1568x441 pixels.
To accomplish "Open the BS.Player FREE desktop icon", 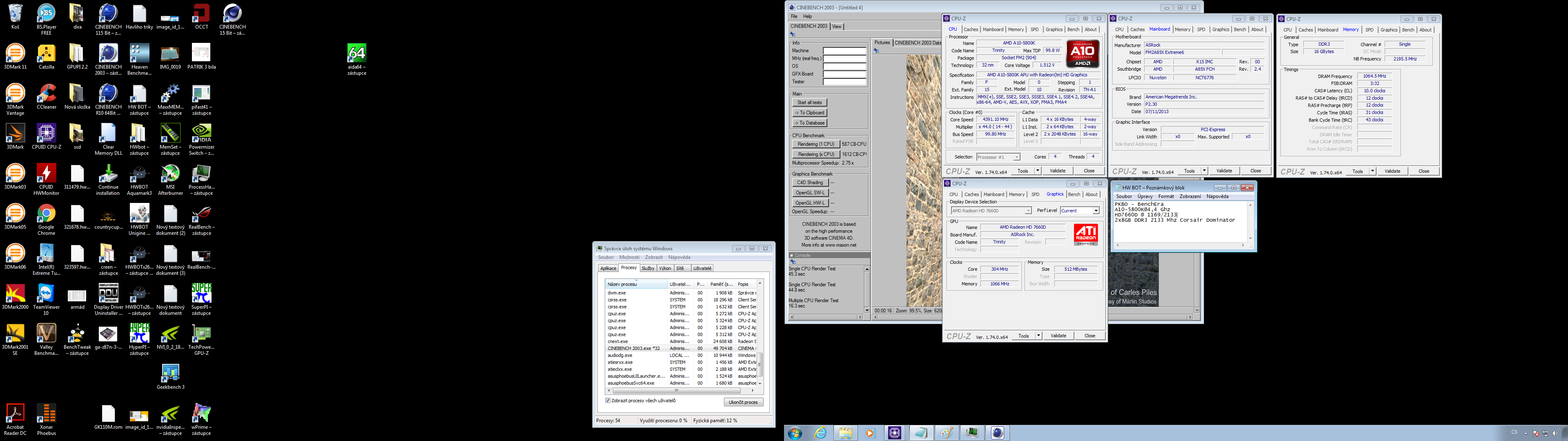I will [x=46, y=19].
